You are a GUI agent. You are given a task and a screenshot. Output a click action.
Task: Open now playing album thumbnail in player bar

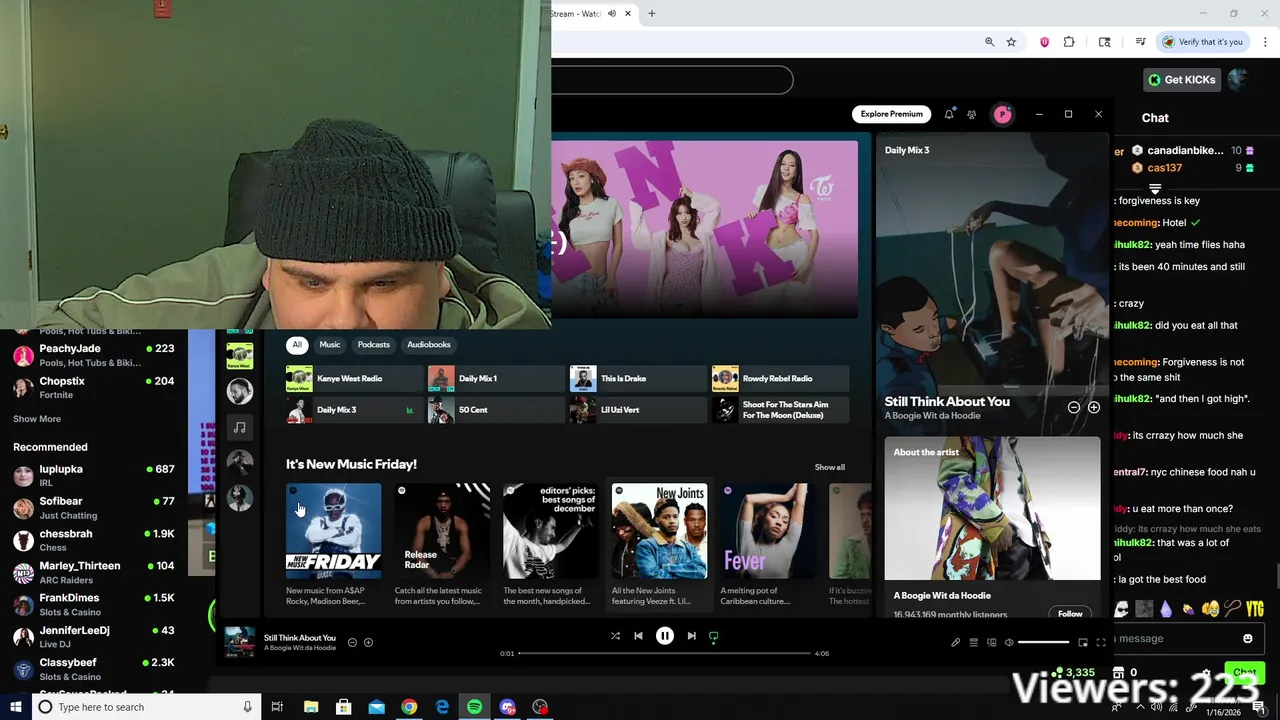point(239,642)
